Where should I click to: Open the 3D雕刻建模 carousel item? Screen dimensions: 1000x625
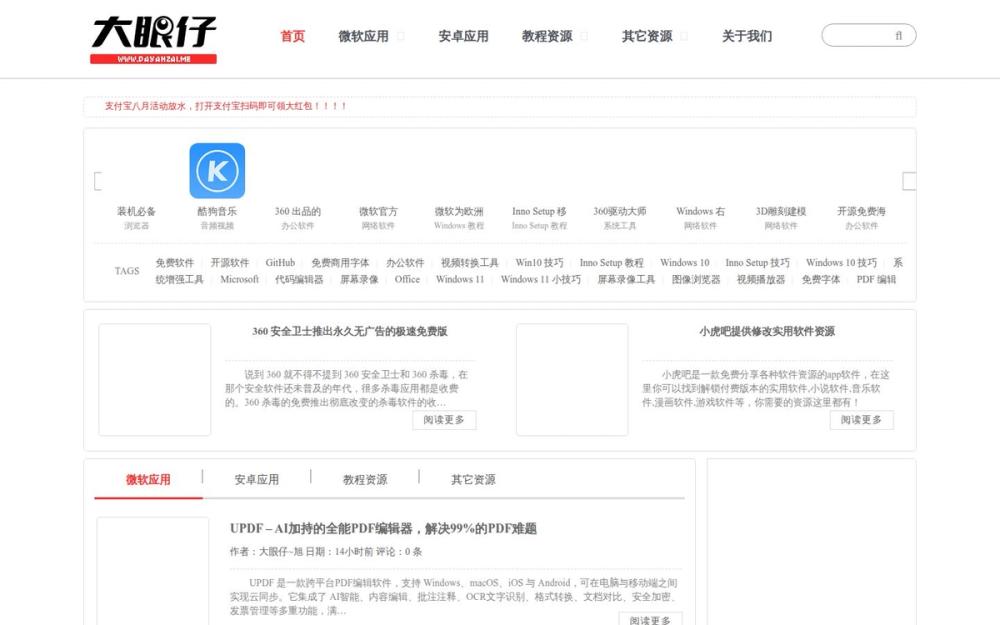(x=781, y=211)
